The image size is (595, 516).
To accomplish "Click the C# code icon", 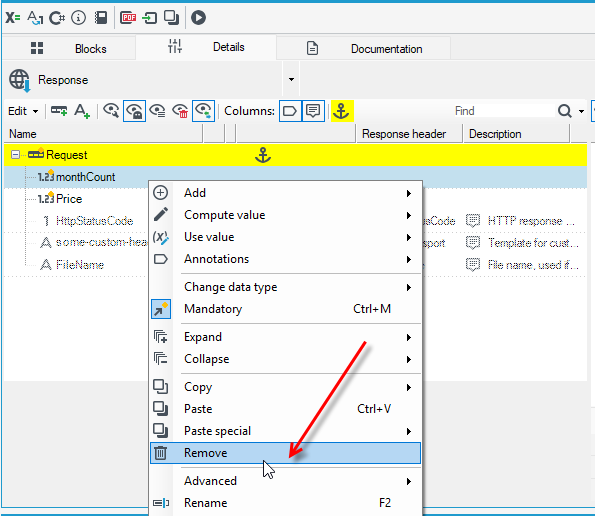I will [57, 18].
